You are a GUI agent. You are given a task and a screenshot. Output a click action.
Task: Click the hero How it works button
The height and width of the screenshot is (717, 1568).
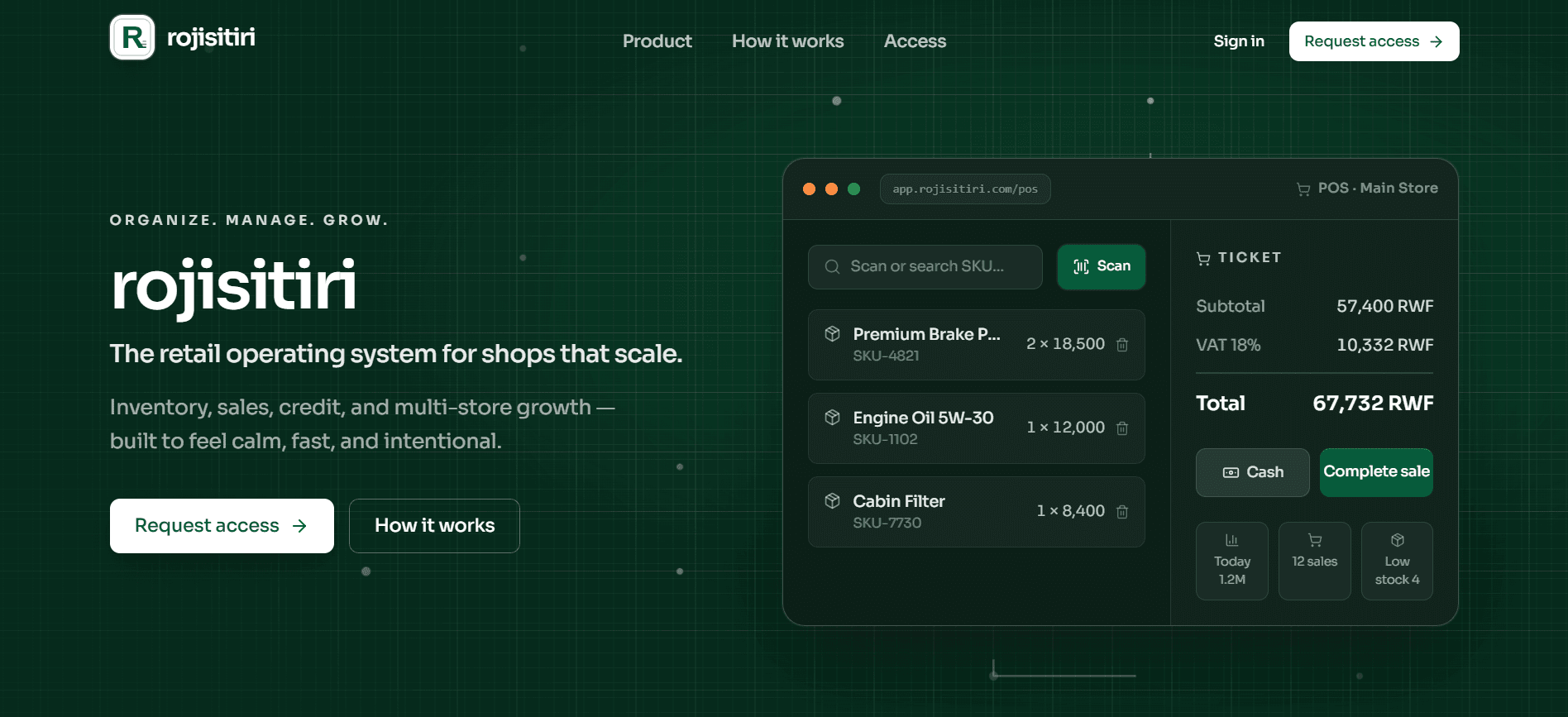(x=434, y=526)
